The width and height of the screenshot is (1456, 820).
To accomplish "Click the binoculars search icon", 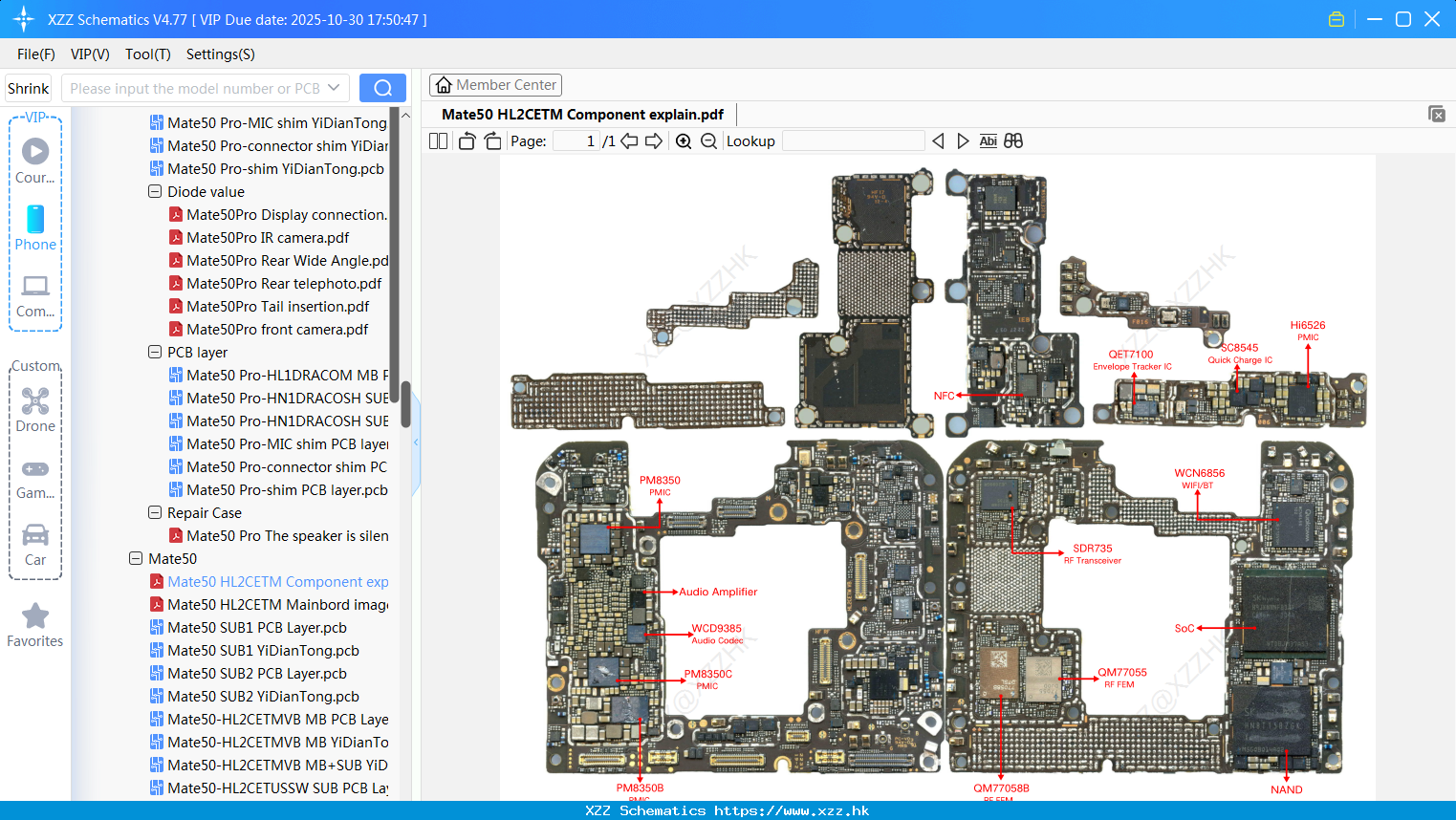I will pos(1013,141).
